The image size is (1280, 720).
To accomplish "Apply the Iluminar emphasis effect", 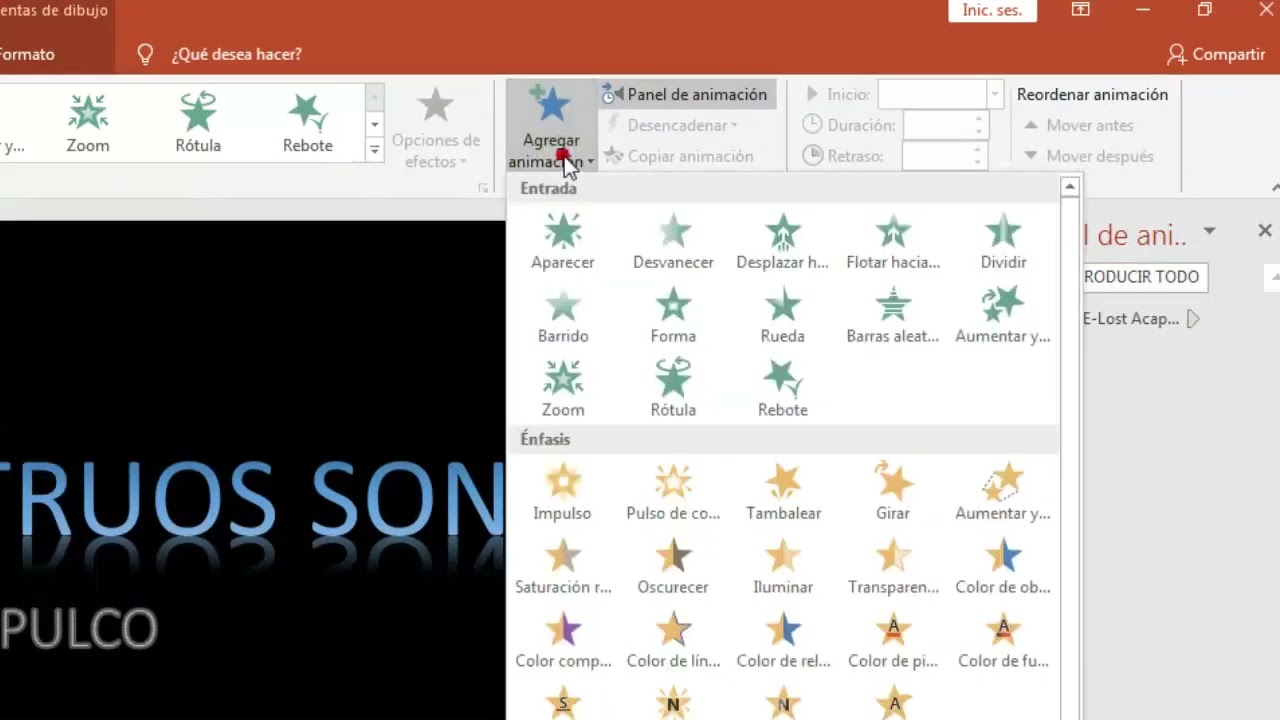I will point(783,566).
